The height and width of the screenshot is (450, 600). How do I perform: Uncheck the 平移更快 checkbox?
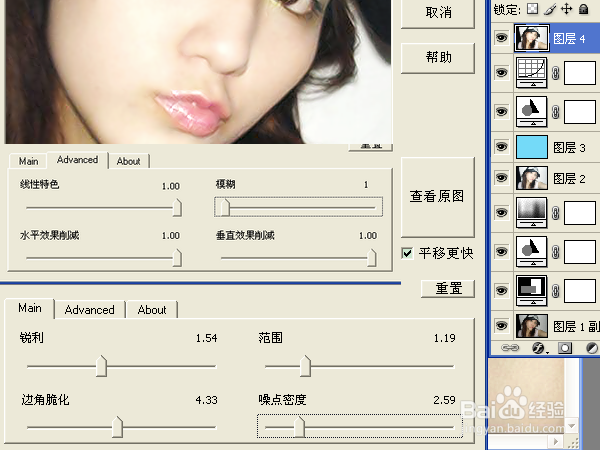[x=407, y=253]
